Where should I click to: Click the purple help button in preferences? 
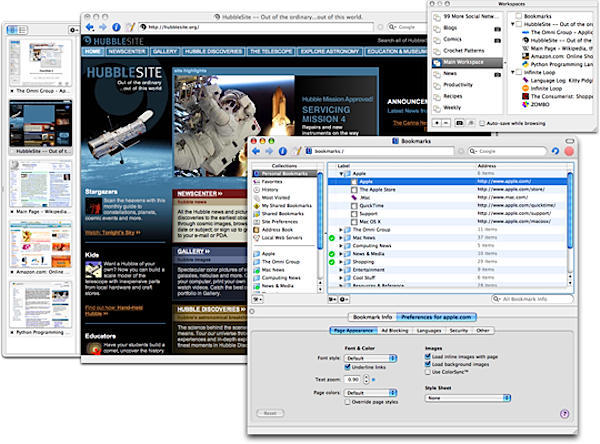coord(565,412)
